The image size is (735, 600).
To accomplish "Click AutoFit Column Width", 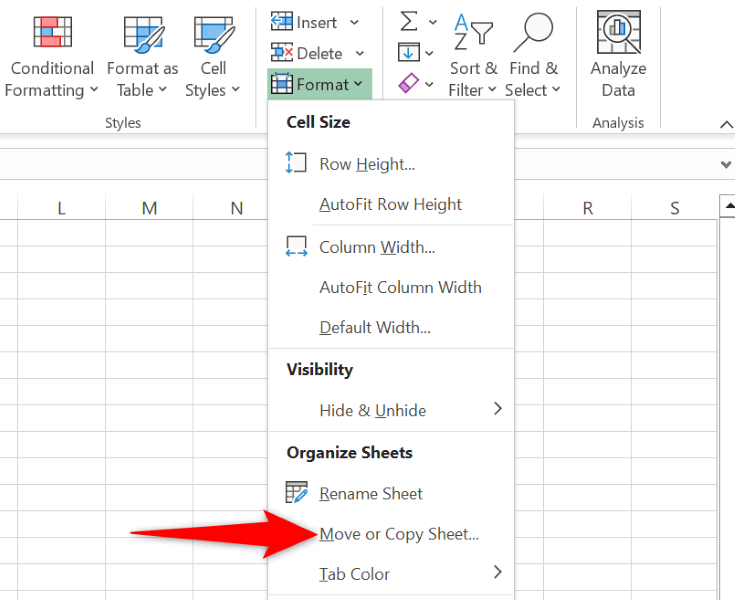I will coord(400,287).
